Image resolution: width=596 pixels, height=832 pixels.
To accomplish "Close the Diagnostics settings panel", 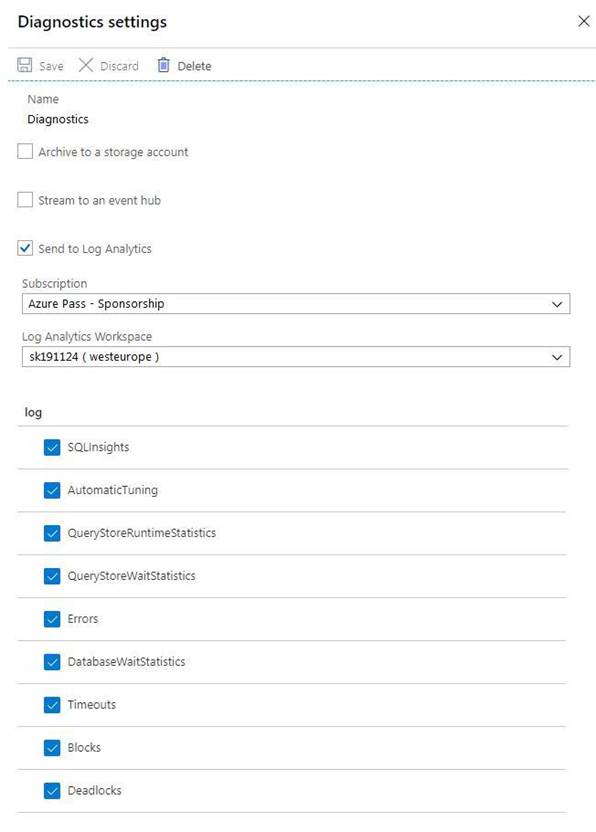I will point(583,21).
